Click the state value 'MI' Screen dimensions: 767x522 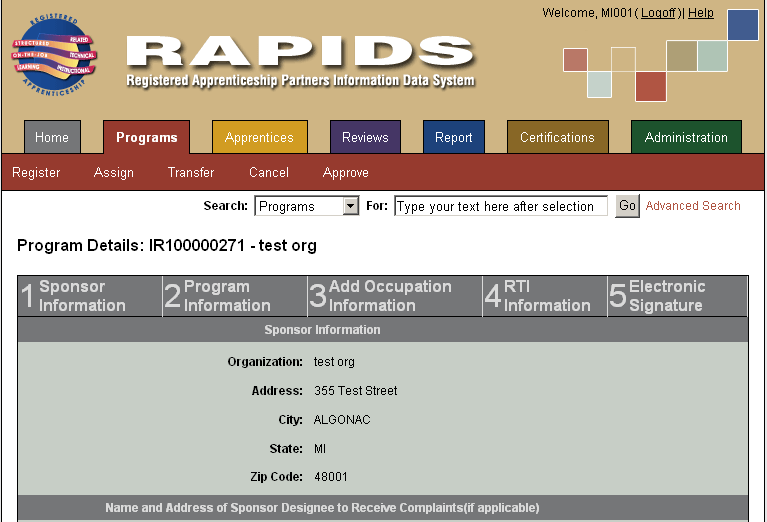pos(320,449)
